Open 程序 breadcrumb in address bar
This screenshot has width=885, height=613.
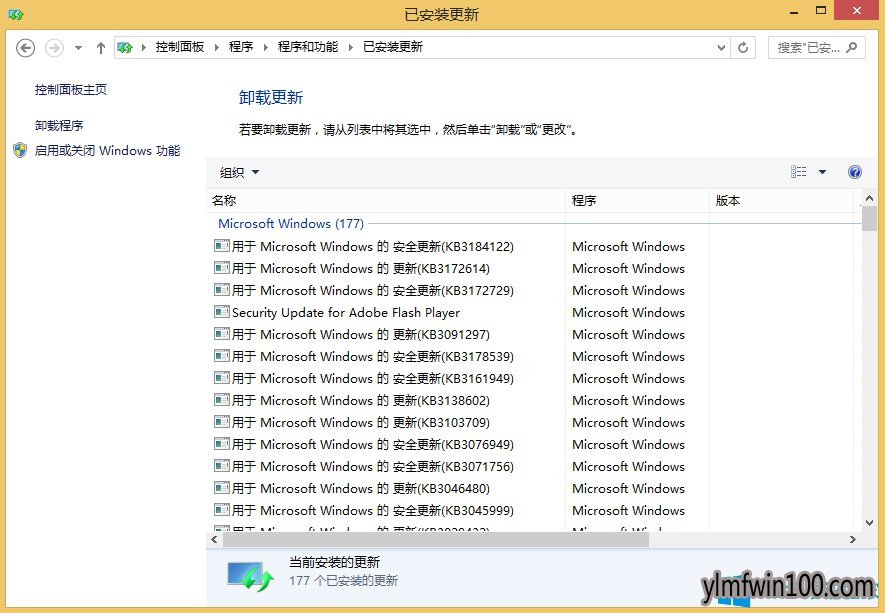click(240, 47)
